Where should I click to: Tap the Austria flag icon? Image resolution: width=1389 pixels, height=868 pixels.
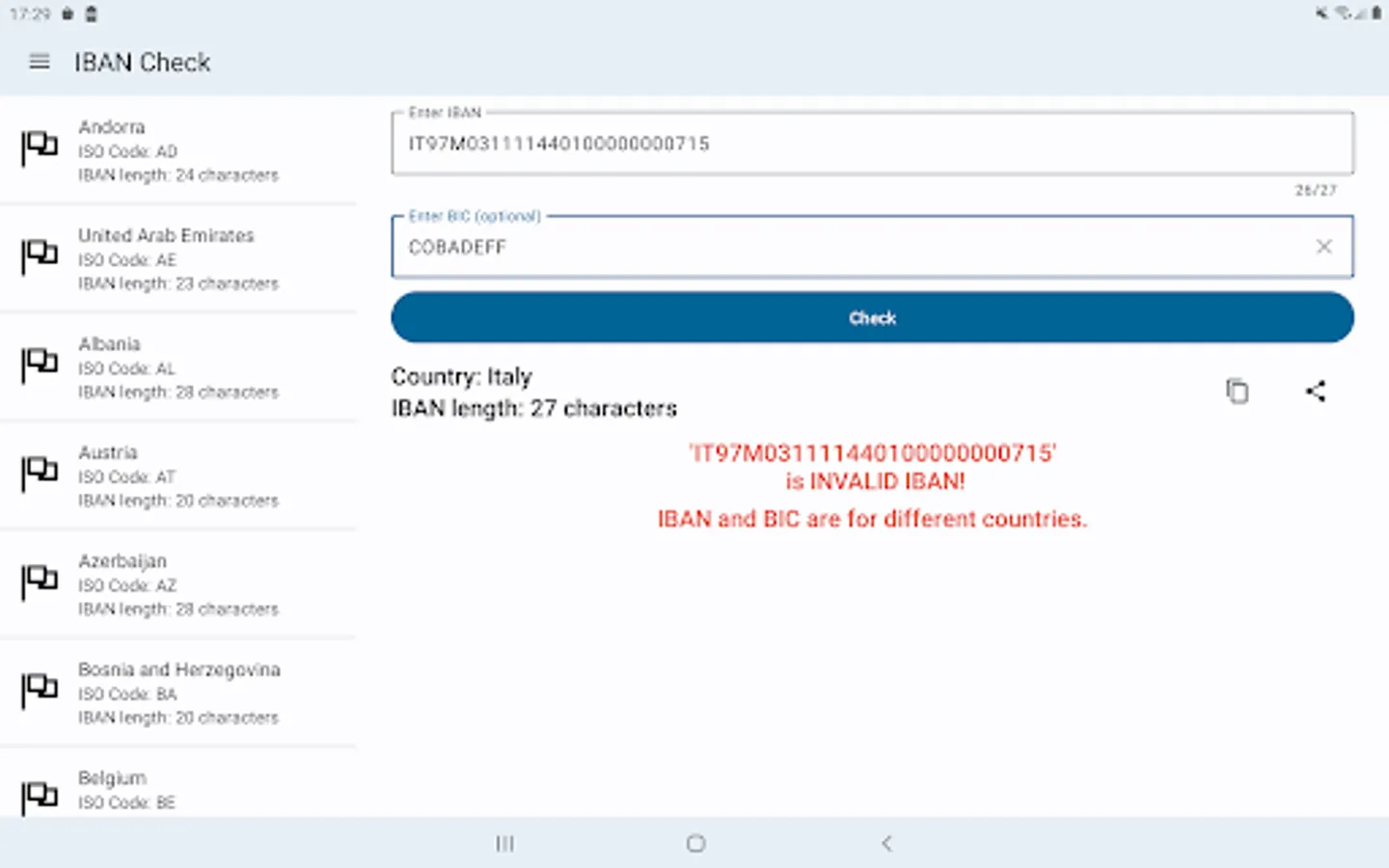[40, 474]
